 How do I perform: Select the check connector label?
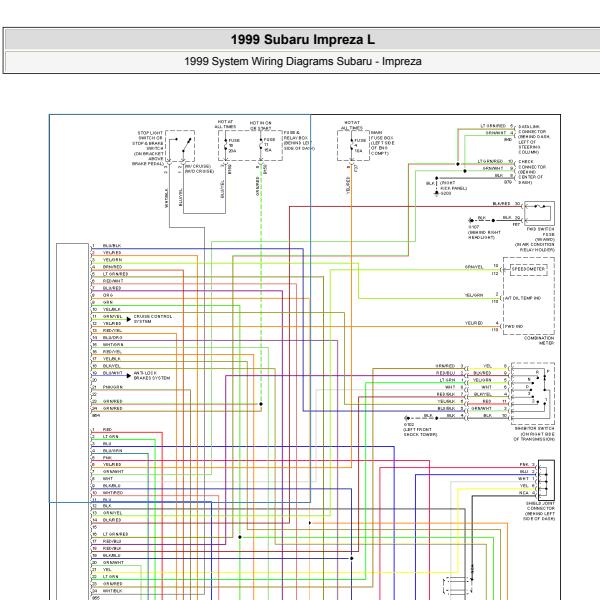(x=532, y=172)
